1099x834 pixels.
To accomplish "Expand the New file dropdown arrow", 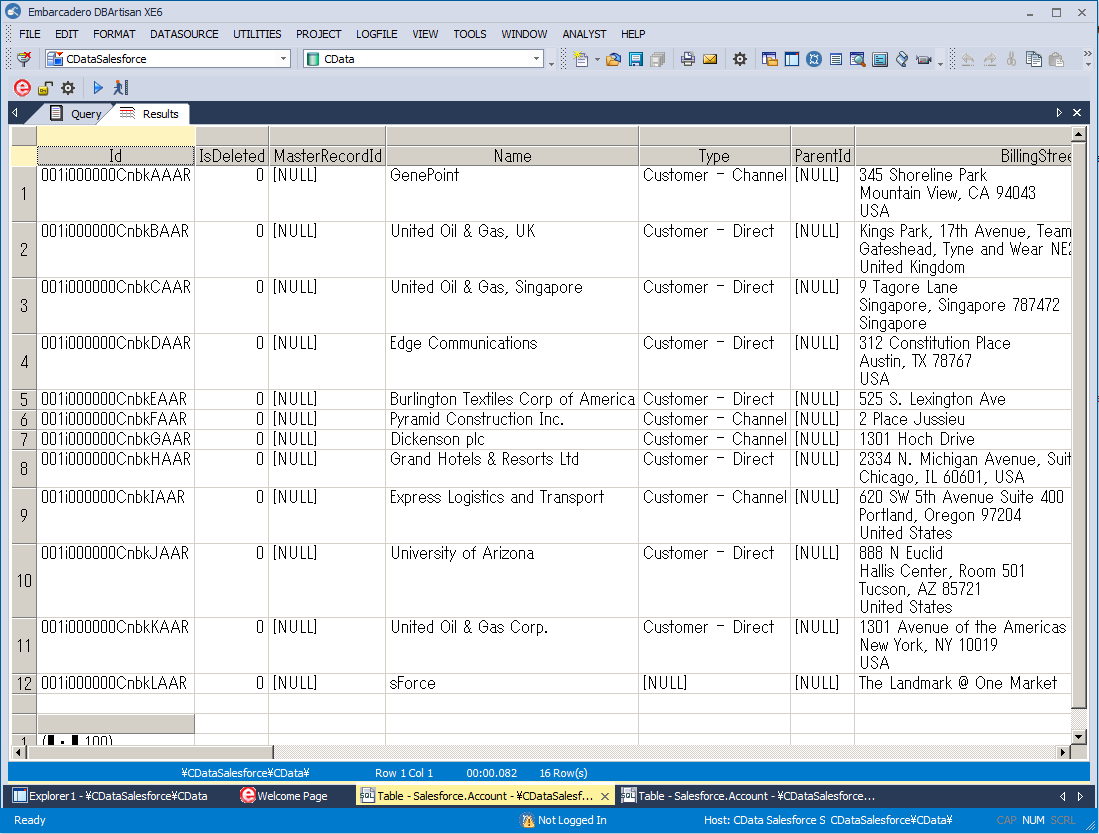I will pos(596,60).
